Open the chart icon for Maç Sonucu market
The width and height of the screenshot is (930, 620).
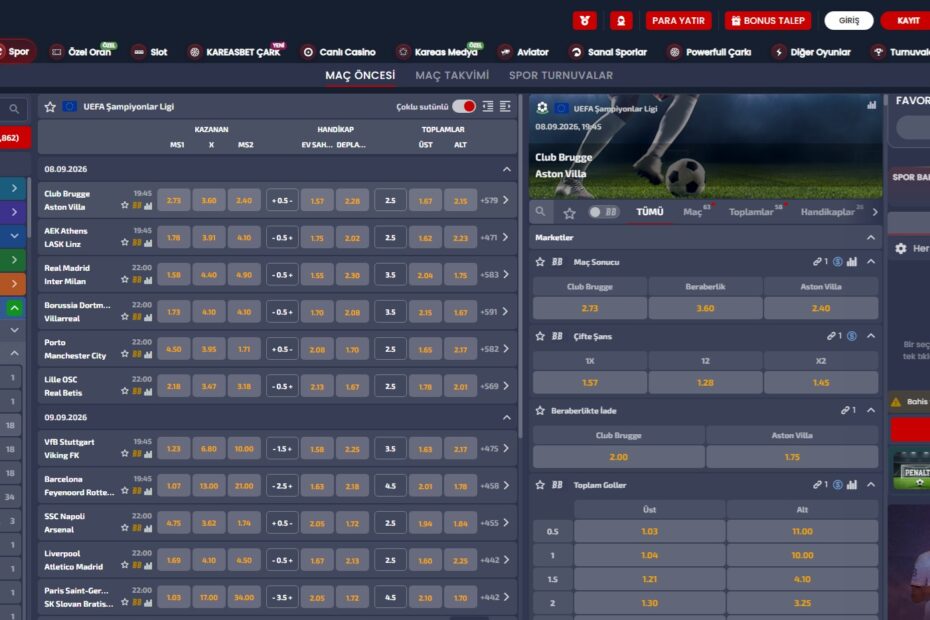pos(852,262)
